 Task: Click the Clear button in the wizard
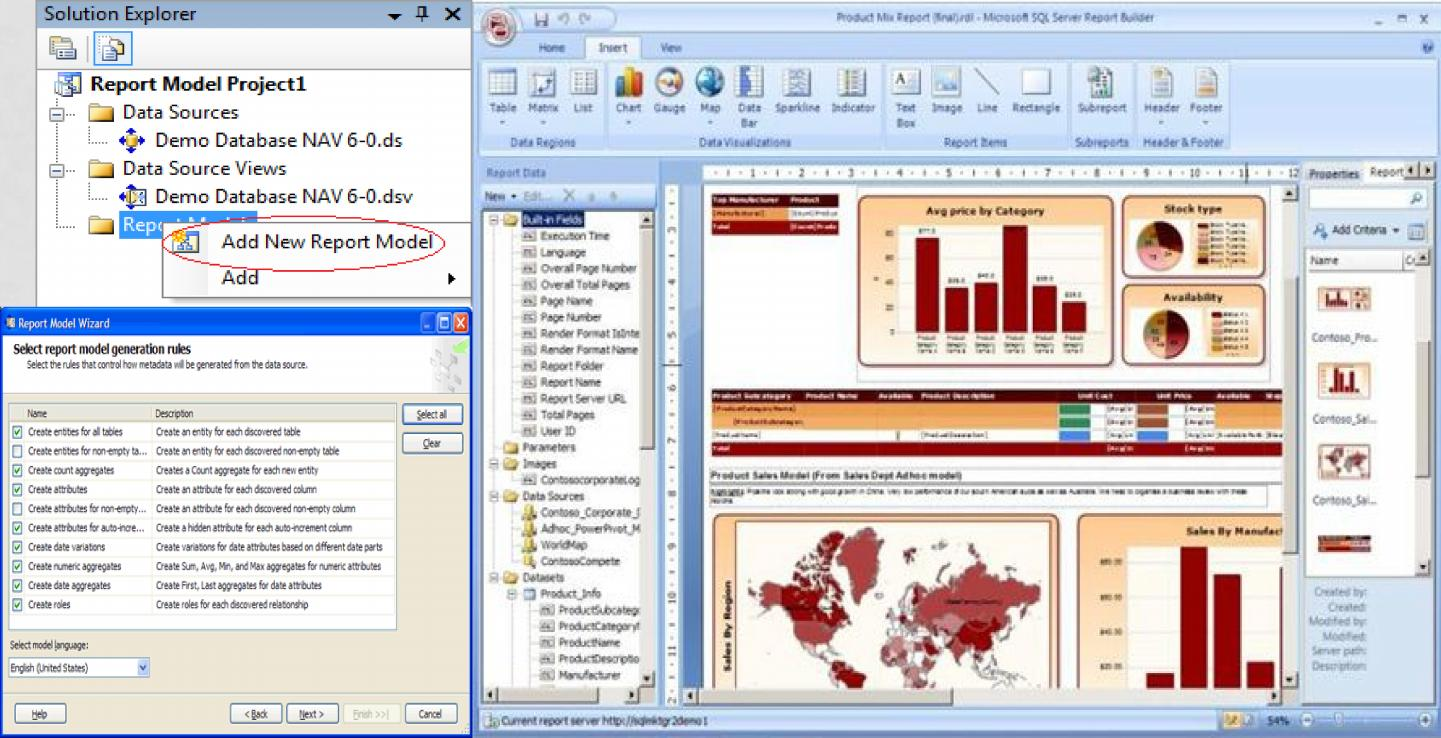pos(432,443)
